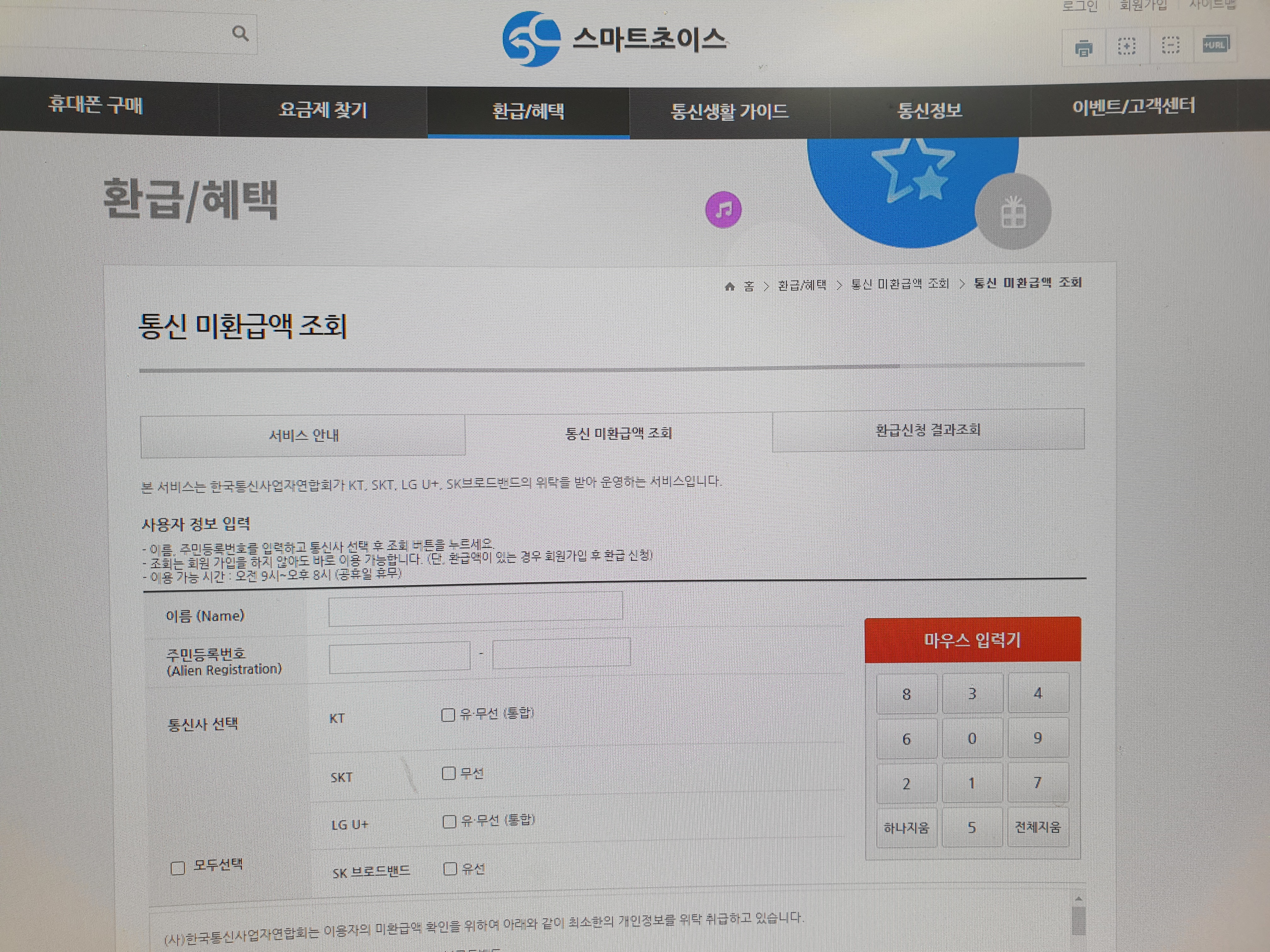This screenshot has height=952, width=1270.
Task: Click the gray gift box icon
Action: (1013, 212)
